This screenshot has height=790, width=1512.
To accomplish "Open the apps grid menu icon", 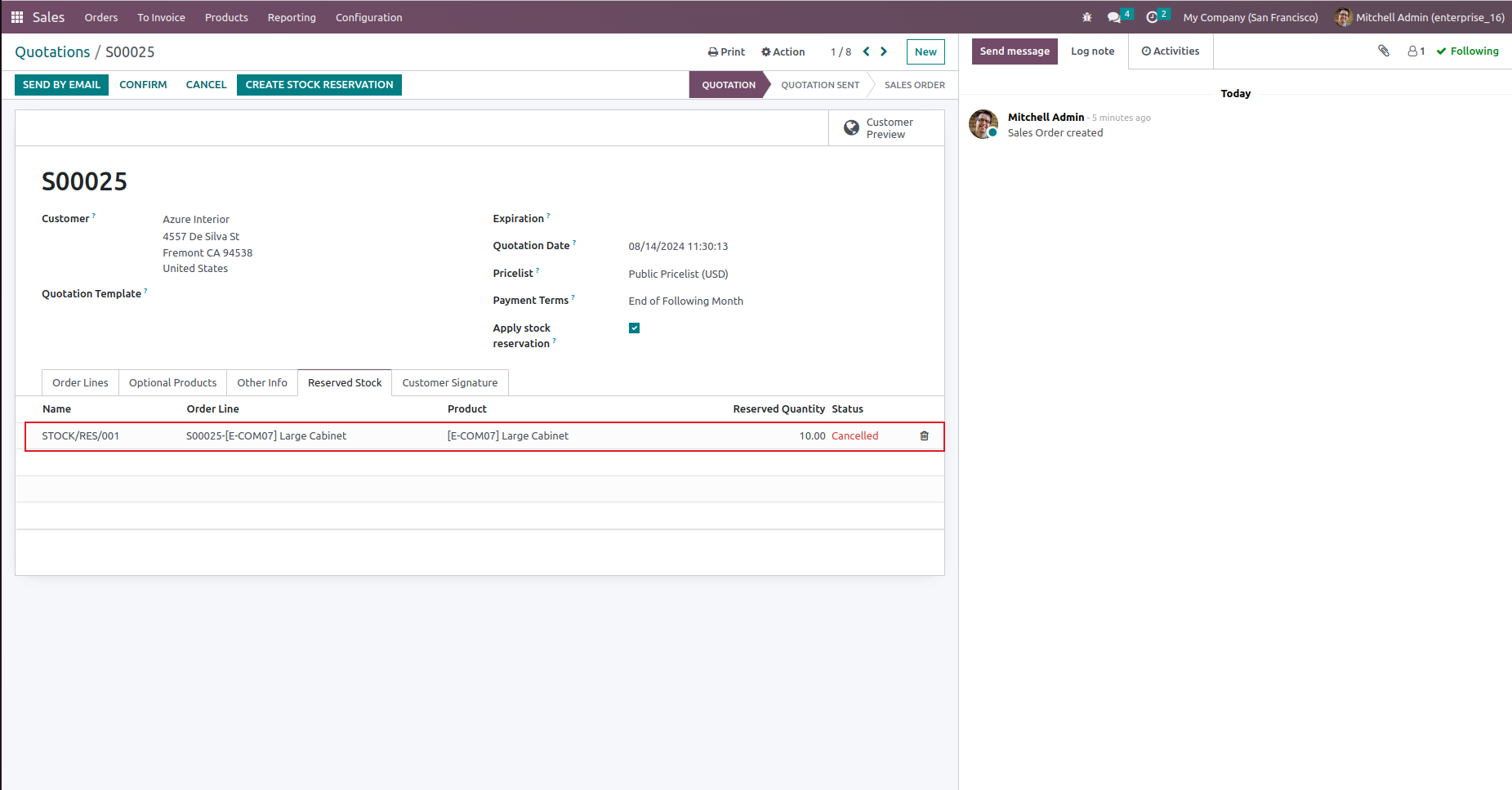I will (16, 17).
